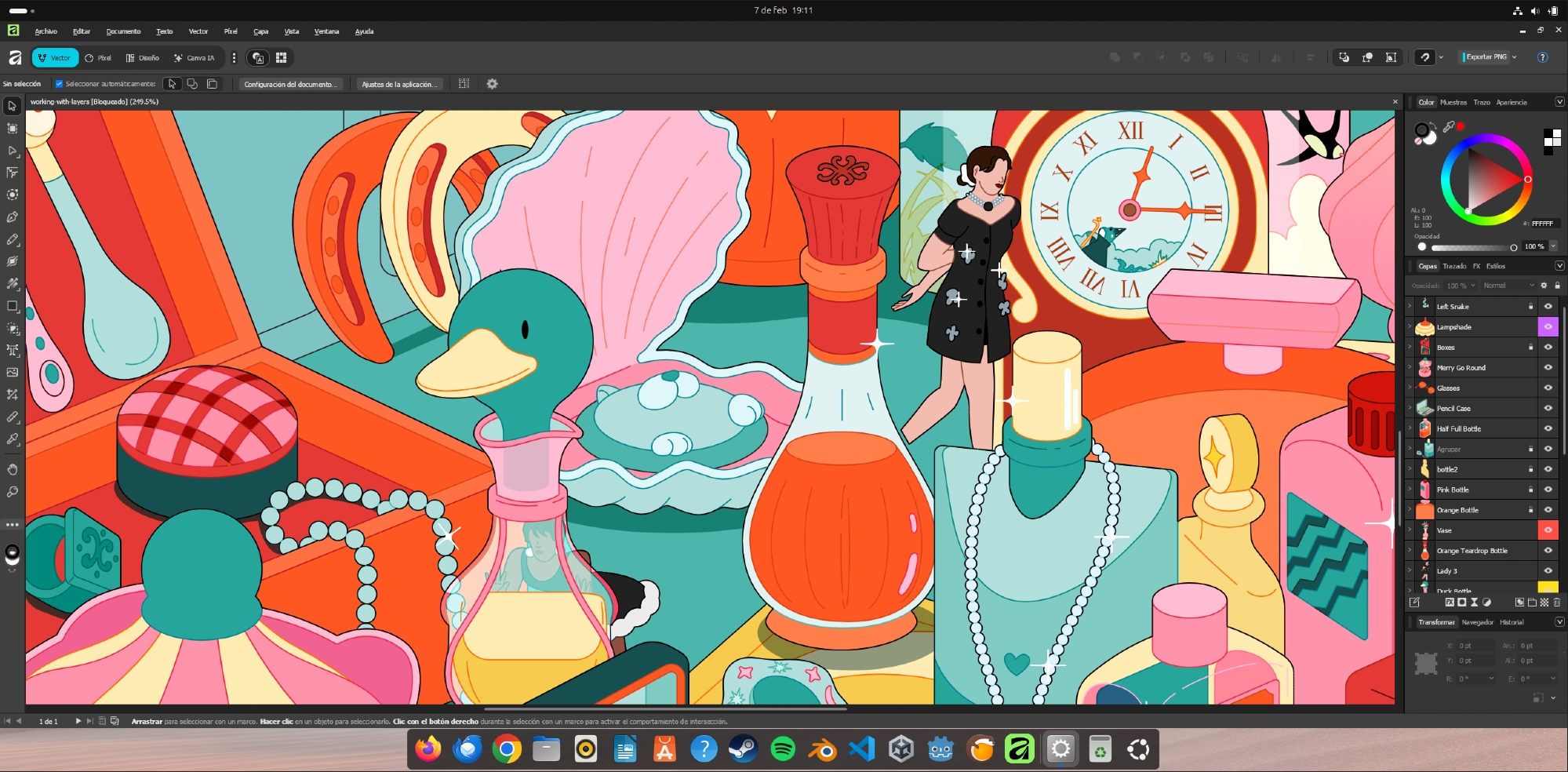1568x772 pixels.
Task: Expand the Merry Go Round layer
Action: tap(1410, 367)
